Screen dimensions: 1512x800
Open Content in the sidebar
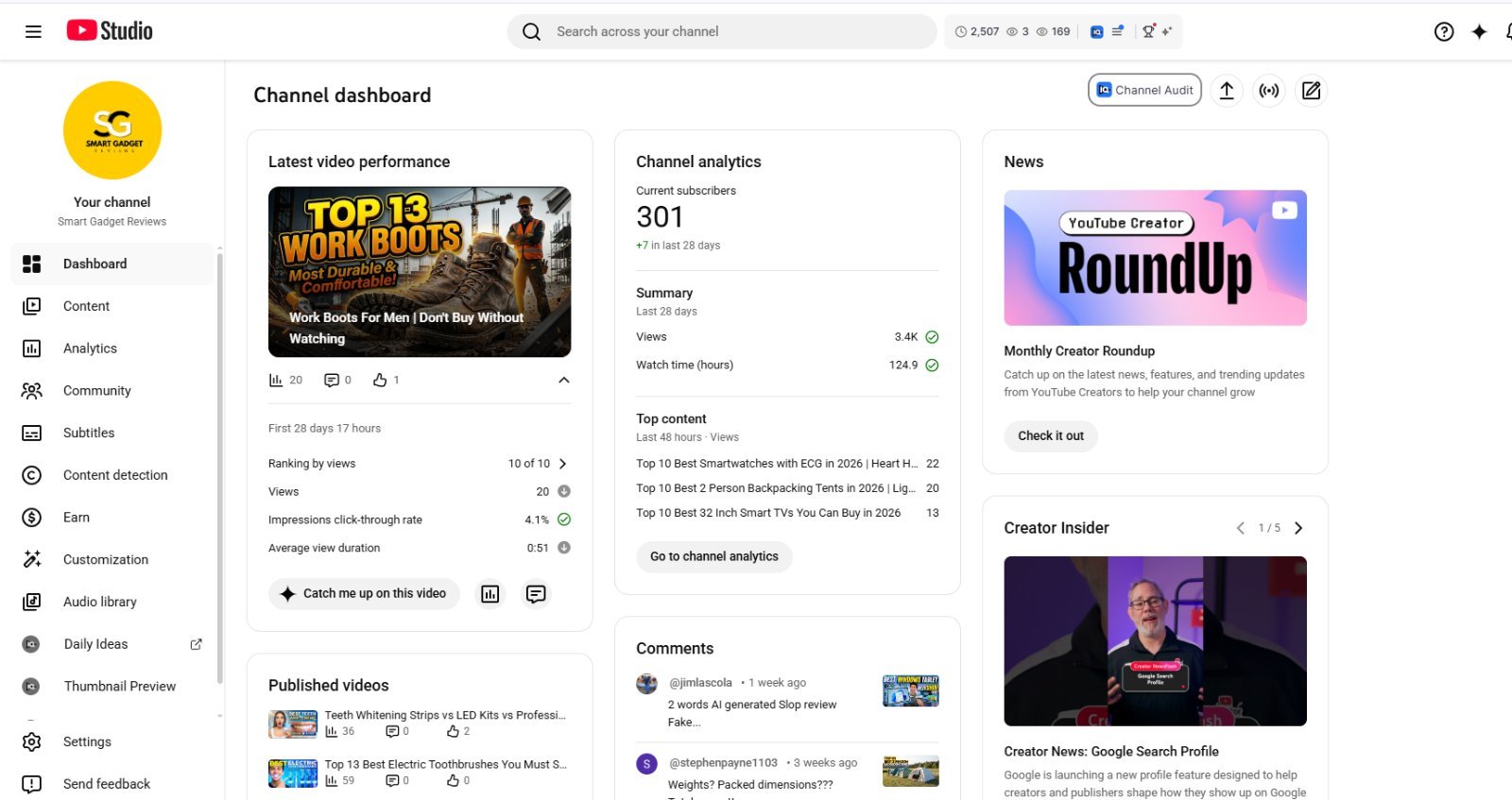coord(112,306)
